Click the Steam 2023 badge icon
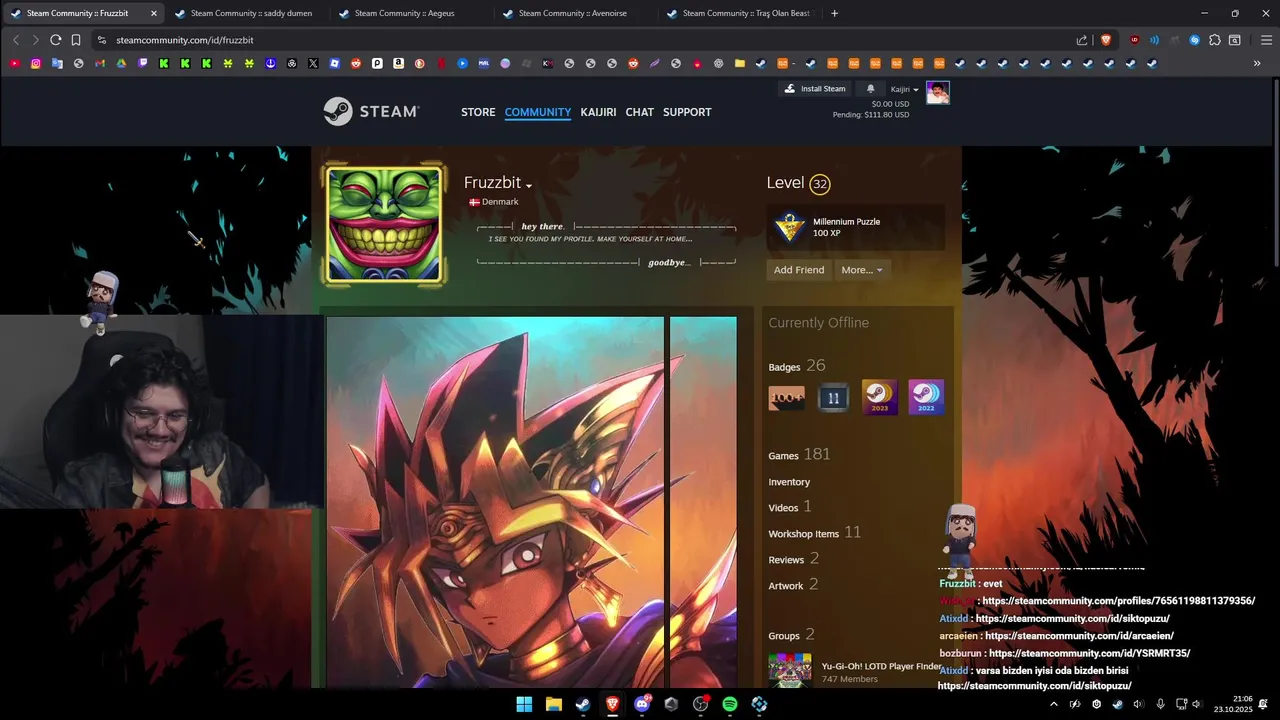The width and height of the screenshot is (1280, 720). pyautogui.click(x=880, y=398)
